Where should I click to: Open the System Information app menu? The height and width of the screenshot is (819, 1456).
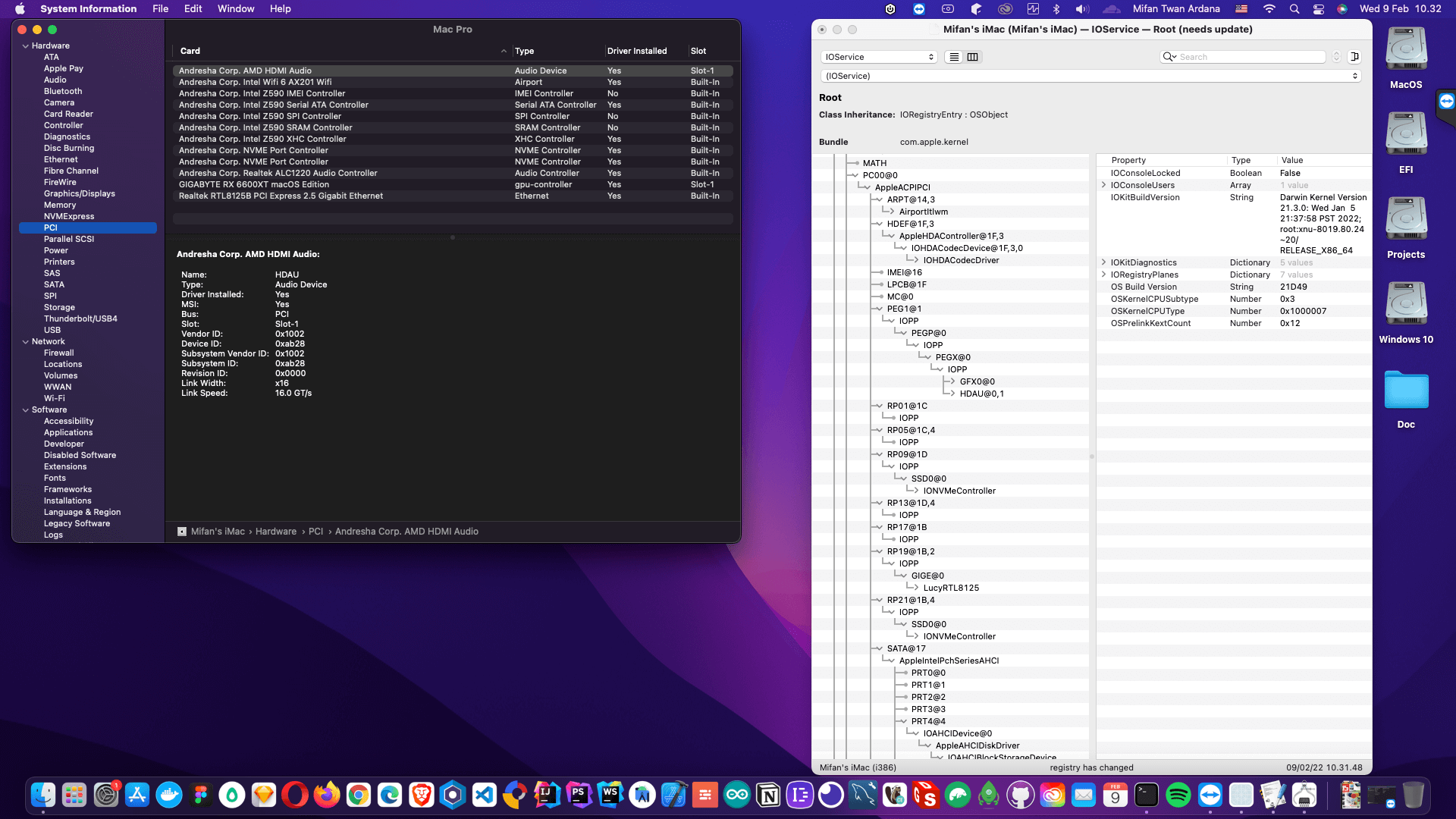click(x=89, y=9)
